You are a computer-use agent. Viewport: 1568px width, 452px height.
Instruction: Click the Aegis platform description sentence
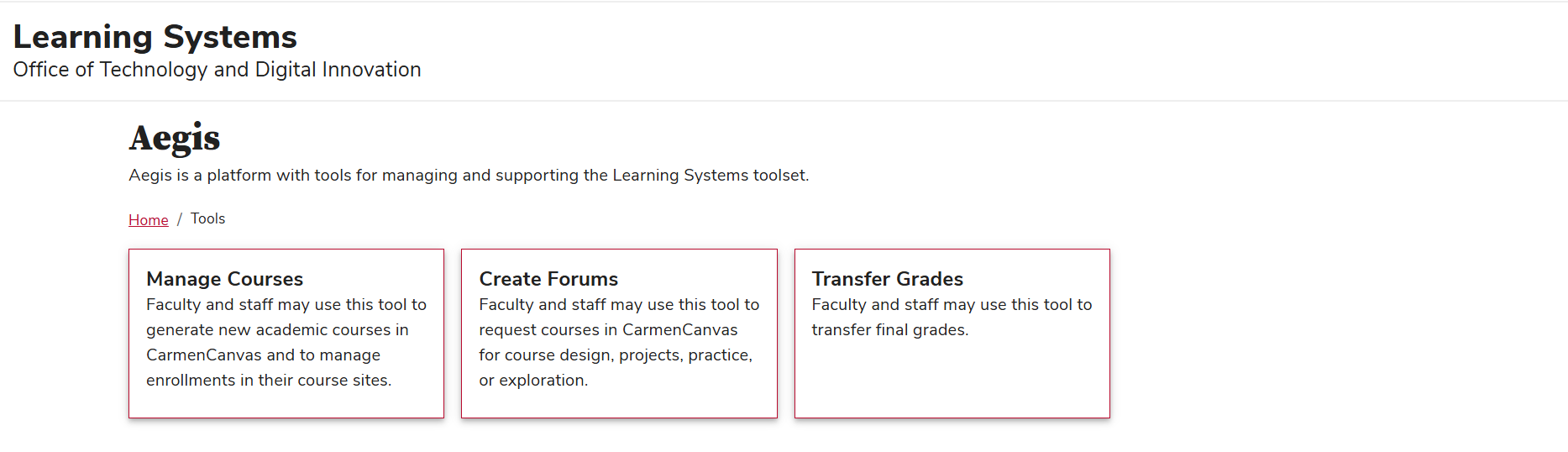[x=469, y=176]
